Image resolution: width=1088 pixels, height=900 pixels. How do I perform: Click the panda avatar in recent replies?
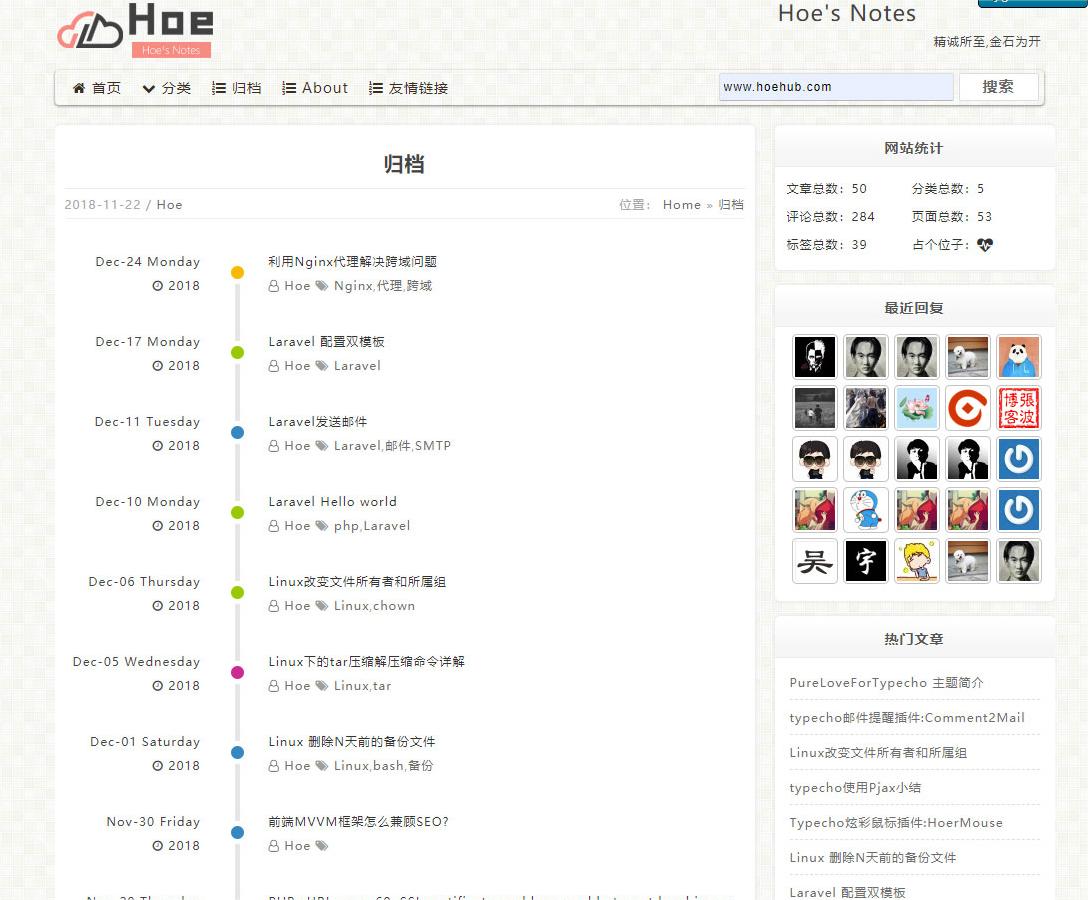pyautogui.click(x=1018, y=357)
